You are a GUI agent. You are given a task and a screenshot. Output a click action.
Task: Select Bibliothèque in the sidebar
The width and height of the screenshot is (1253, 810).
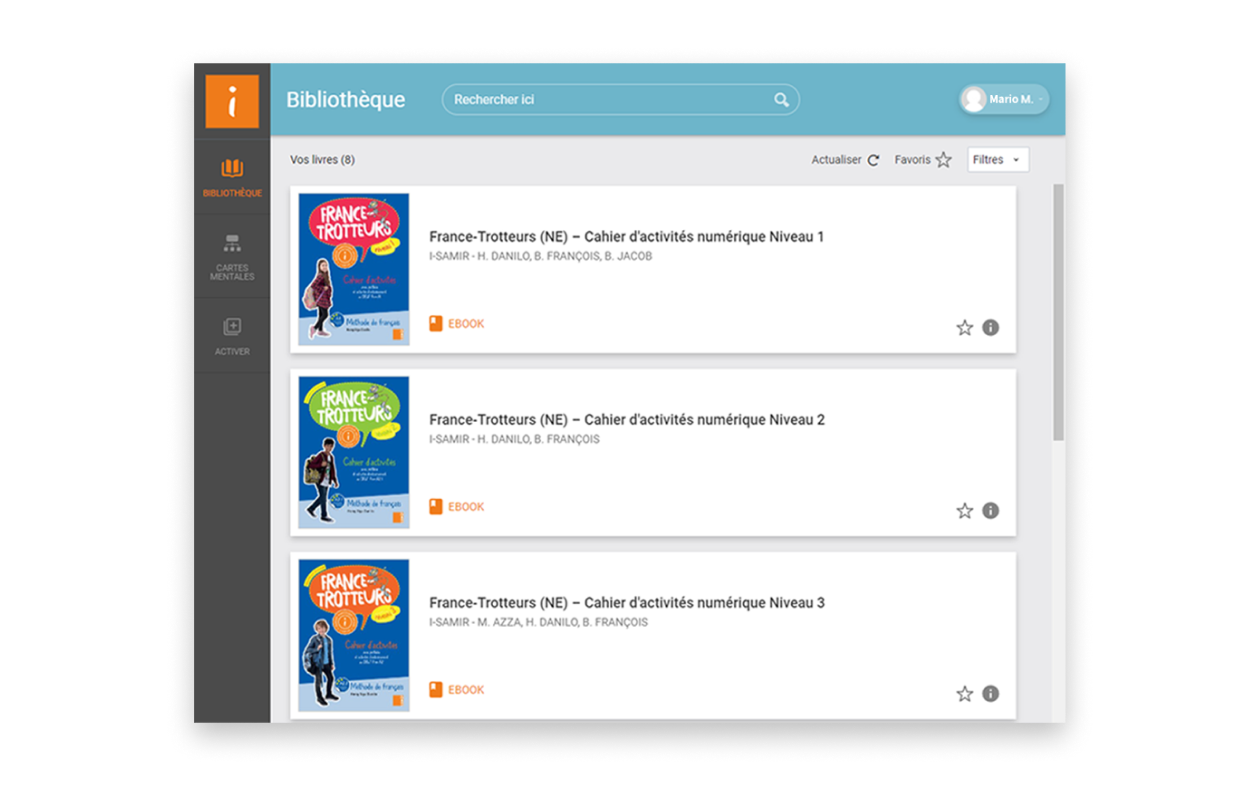[x=232, y=176]
